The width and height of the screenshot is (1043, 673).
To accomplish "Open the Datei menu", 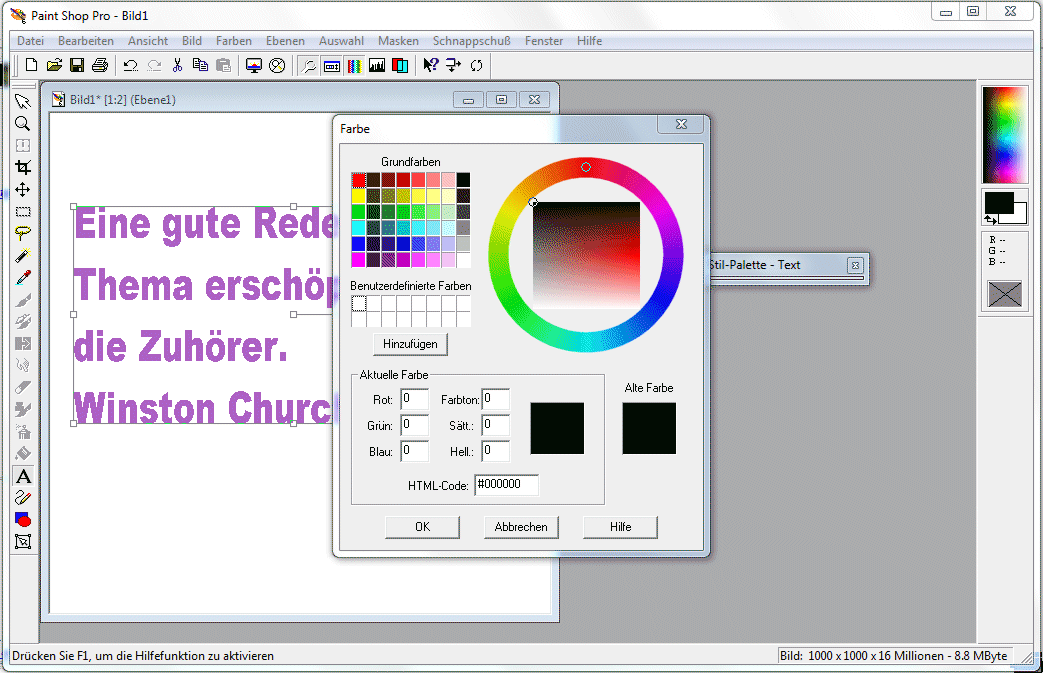I will pos(31,41).
